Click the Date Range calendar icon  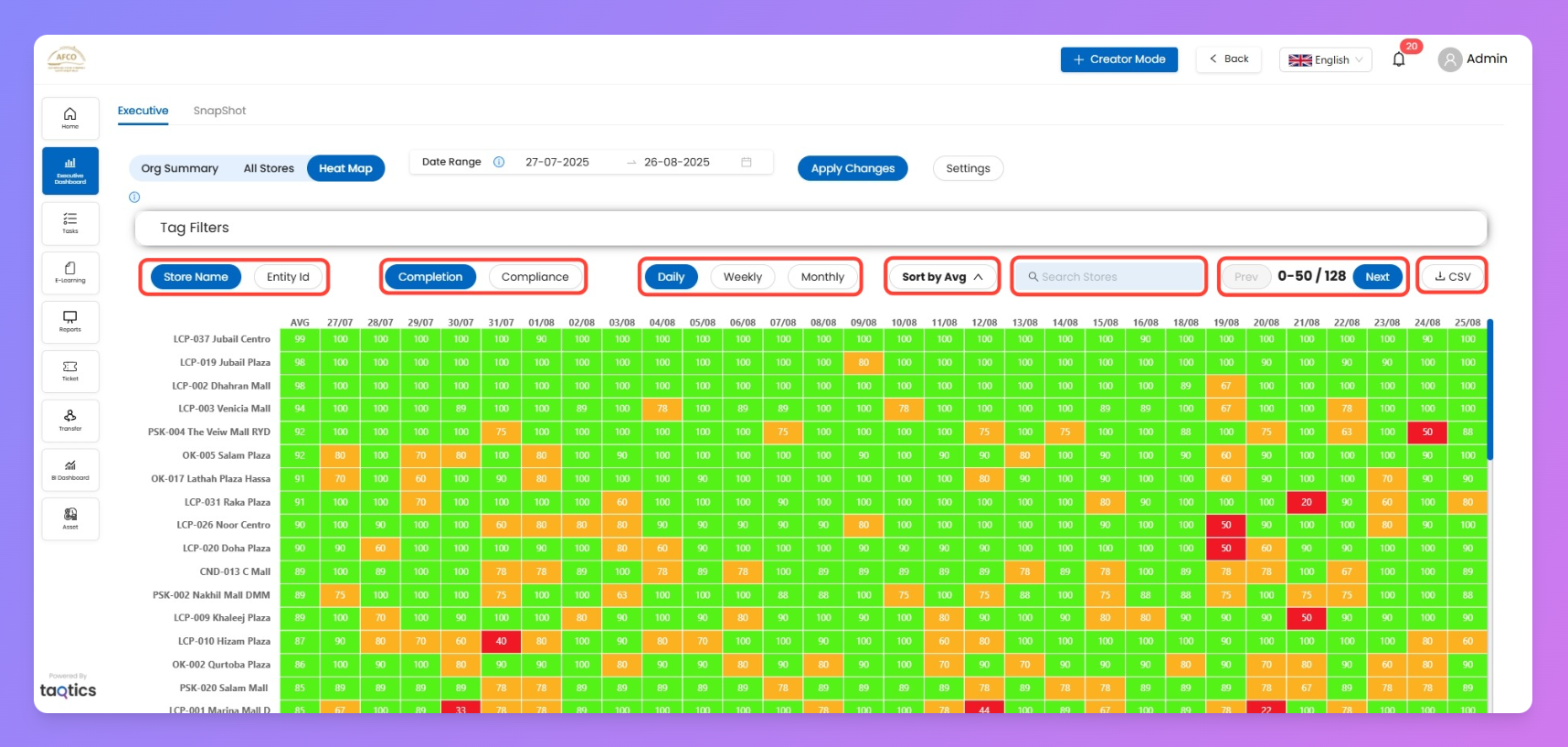(x=747, y=162)
